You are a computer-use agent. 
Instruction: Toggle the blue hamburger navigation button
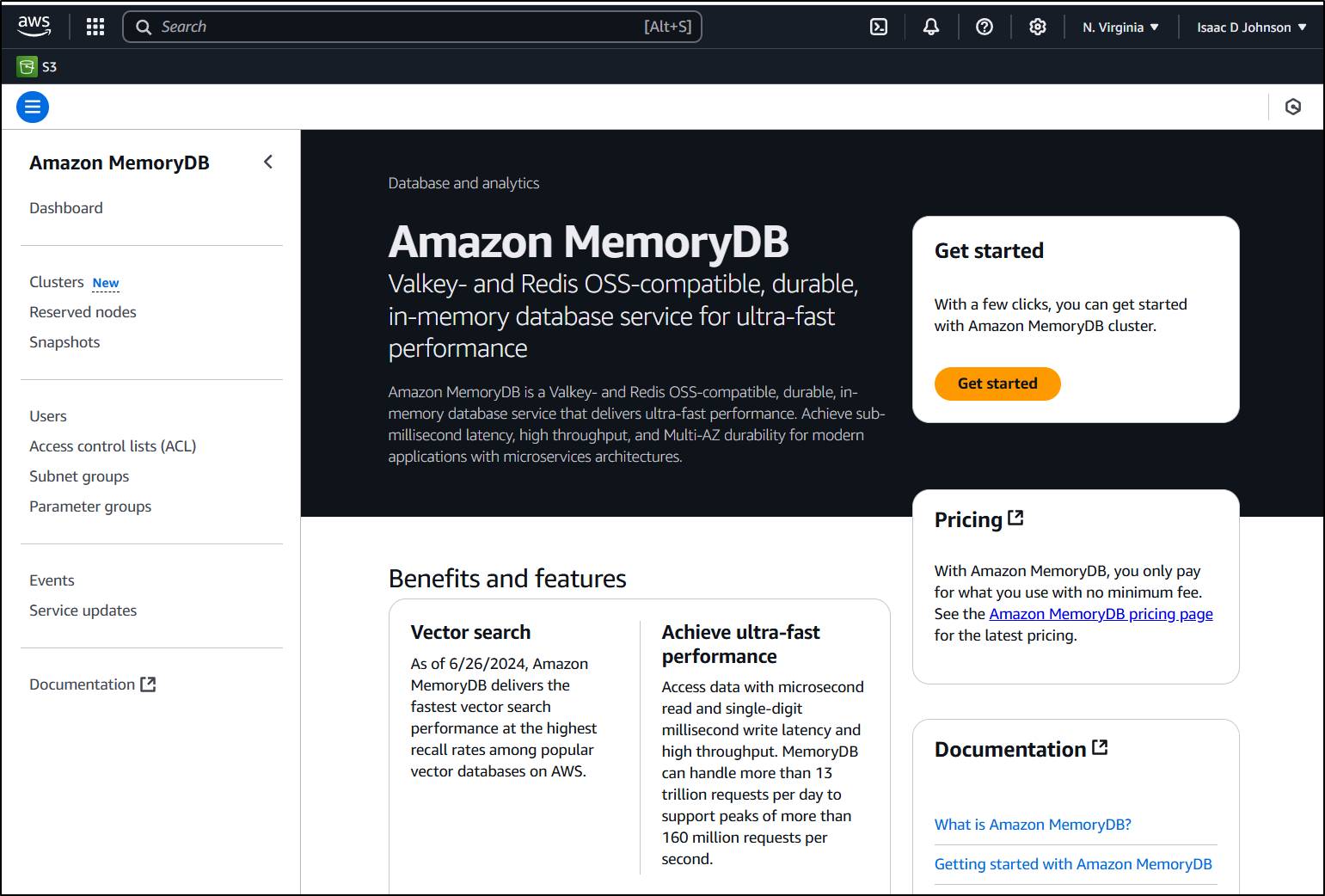33,107
